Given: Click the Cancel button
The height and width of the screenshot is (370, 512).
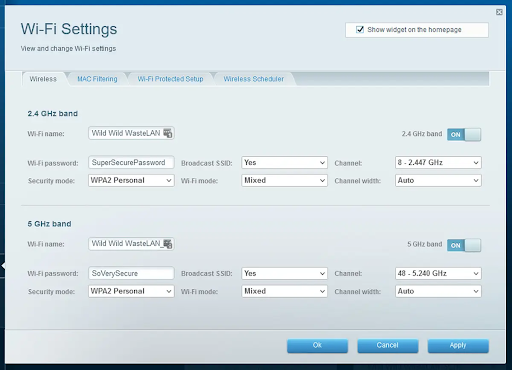Looking at the screenshot, I should pos(388,346).
